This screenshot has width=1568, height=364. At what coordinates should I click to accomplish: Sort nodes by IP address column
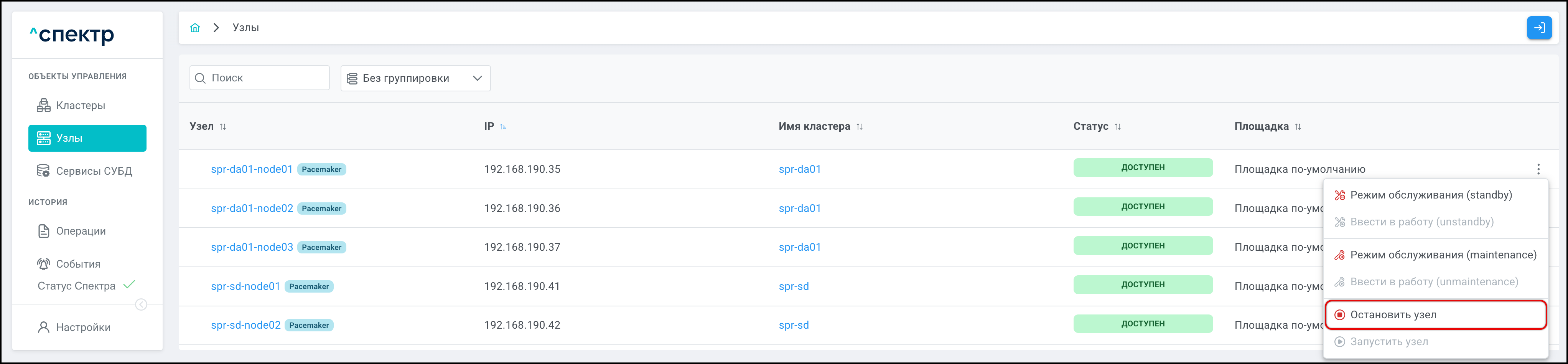[503, 127]
